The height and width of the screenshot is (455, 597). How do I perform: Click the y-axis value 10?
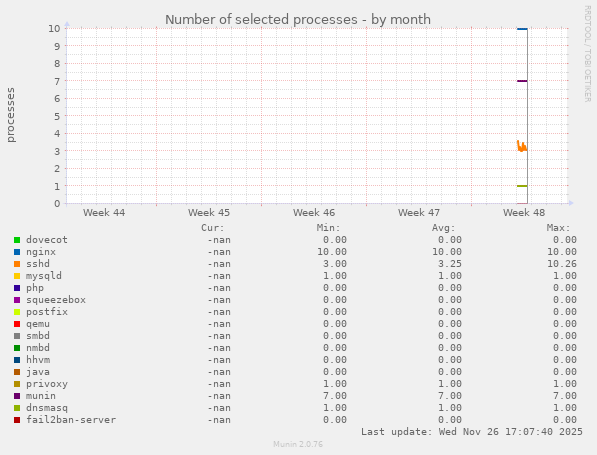[x=54, y=29]
